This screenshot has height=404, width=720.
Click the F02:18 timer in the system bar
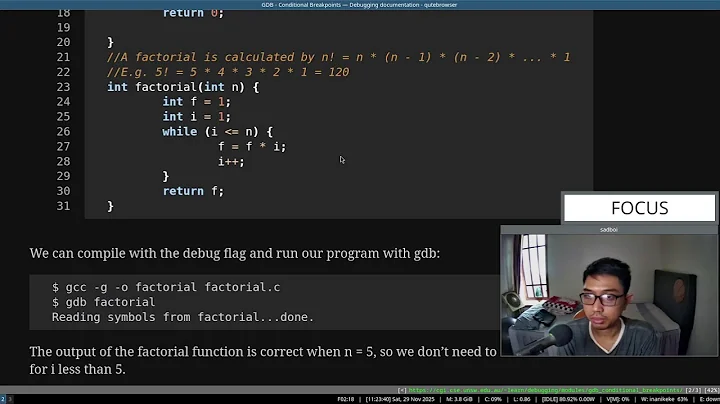pyautogui.click(x=346, y=399)
